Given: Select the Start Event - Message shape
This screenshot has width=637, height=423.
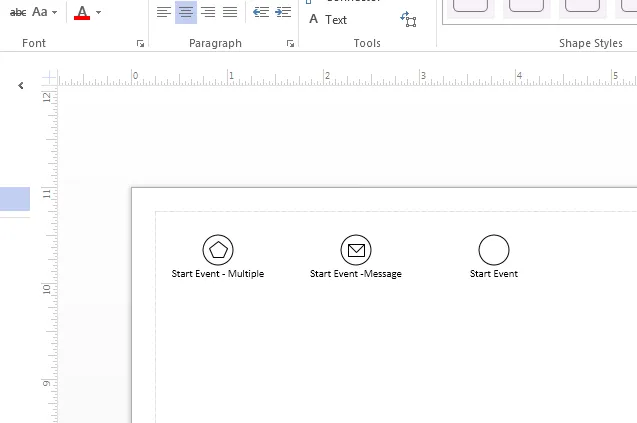Looking at the screenshot, I should click(x=356, y=250).
